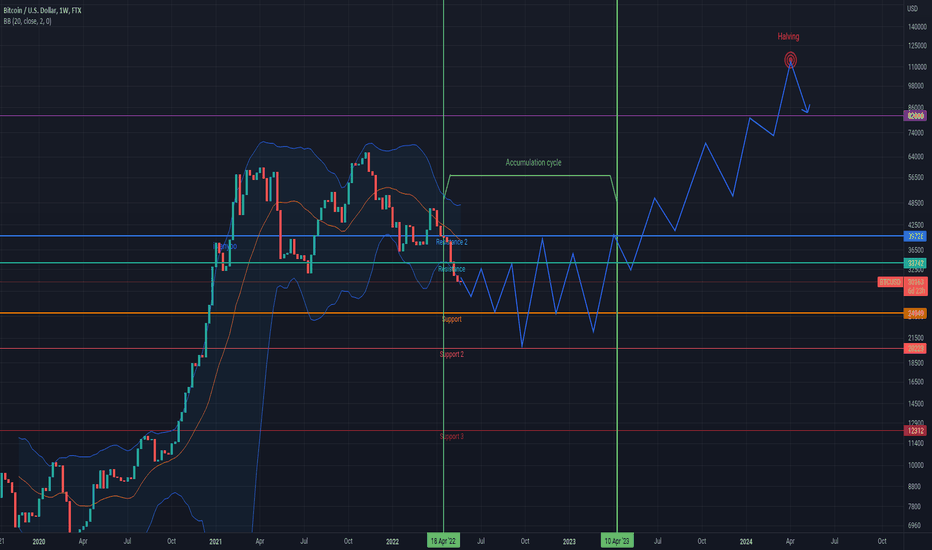Click the 2021 label on time axis
This screenshot has height=550, width=932.
[x=216, y=541]
